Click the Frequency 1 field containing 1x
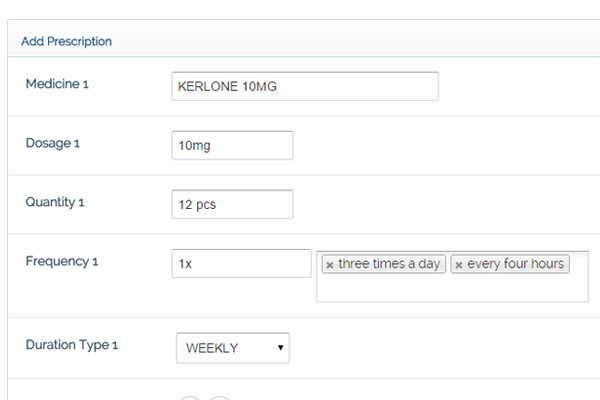This screenshot has height=400, width=600. coord(241,263)
